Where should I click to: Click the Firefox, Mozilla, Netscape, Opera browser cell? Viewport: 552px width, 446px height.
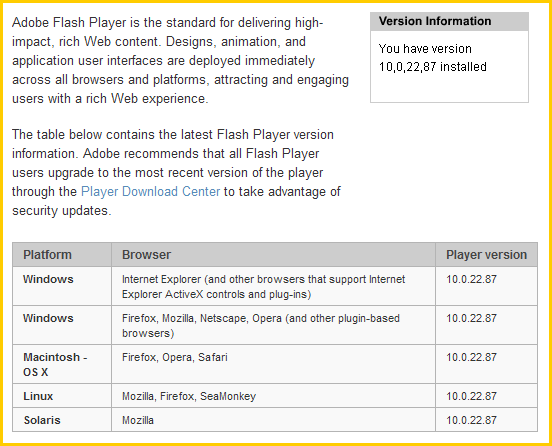(273, 325)
